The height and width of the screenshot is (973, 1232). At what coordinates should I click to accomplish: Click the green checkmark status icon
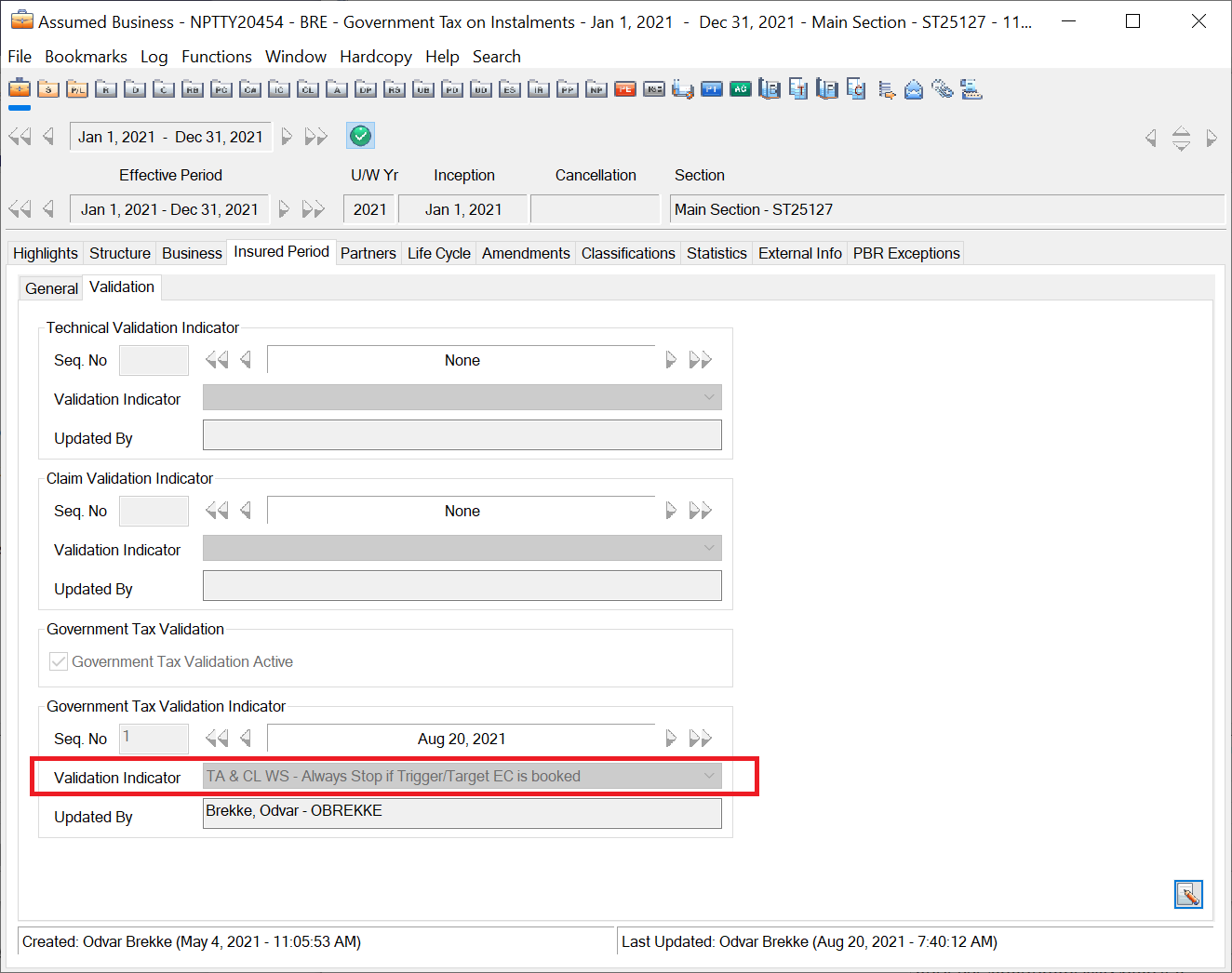[x=360, y=137]
